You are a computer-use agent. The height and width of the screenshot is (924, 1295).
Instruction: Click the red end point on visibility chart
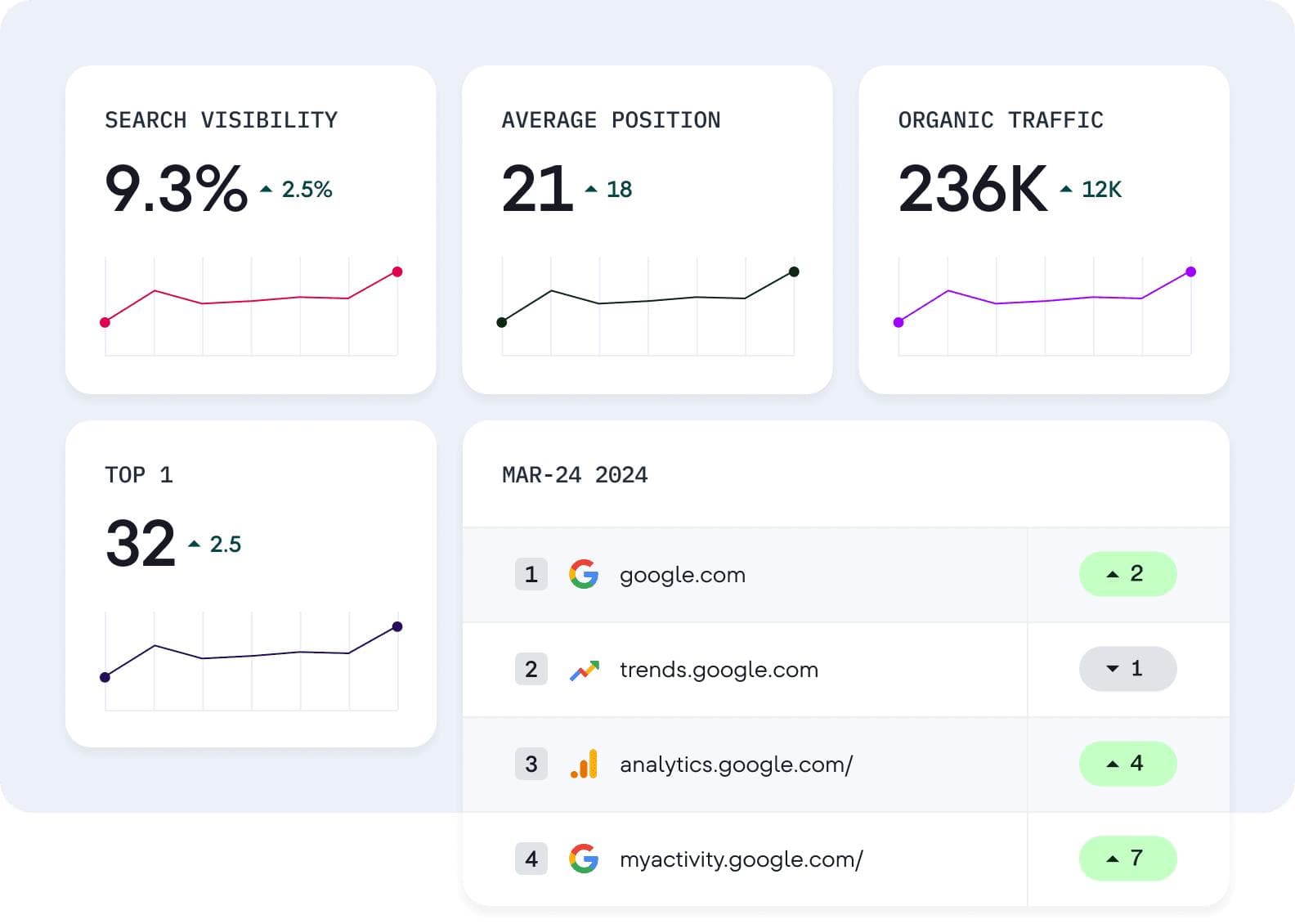point(397,271)
